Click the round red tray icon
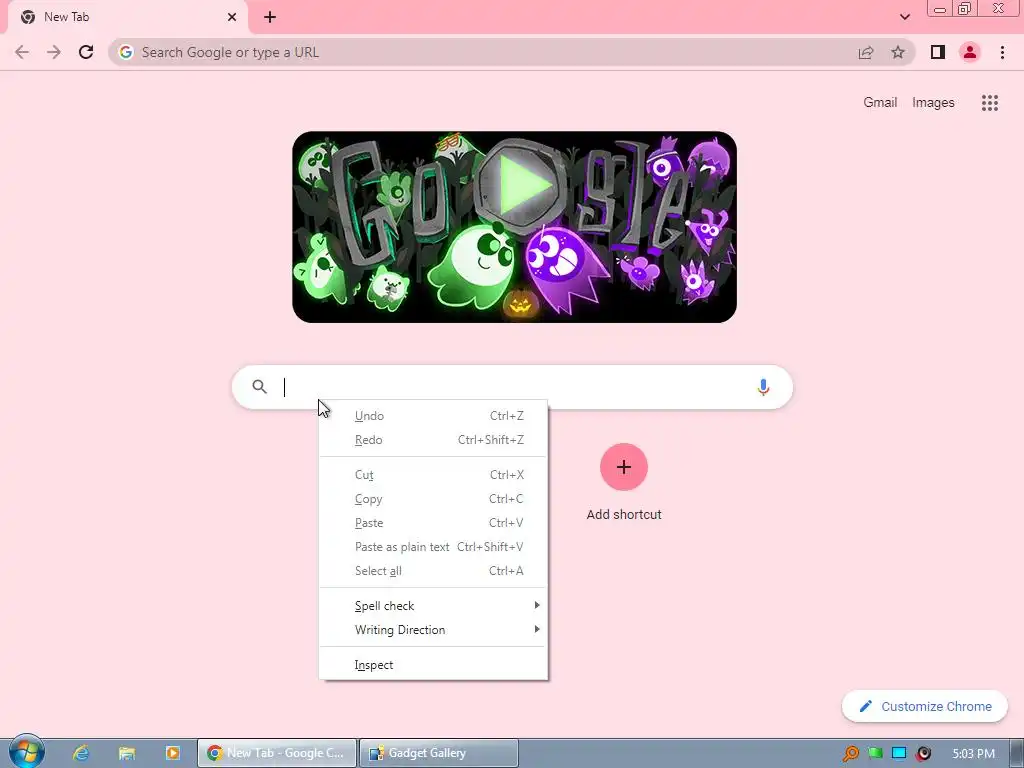Viewport: 1024px width, 768px height. coord(923,754)
